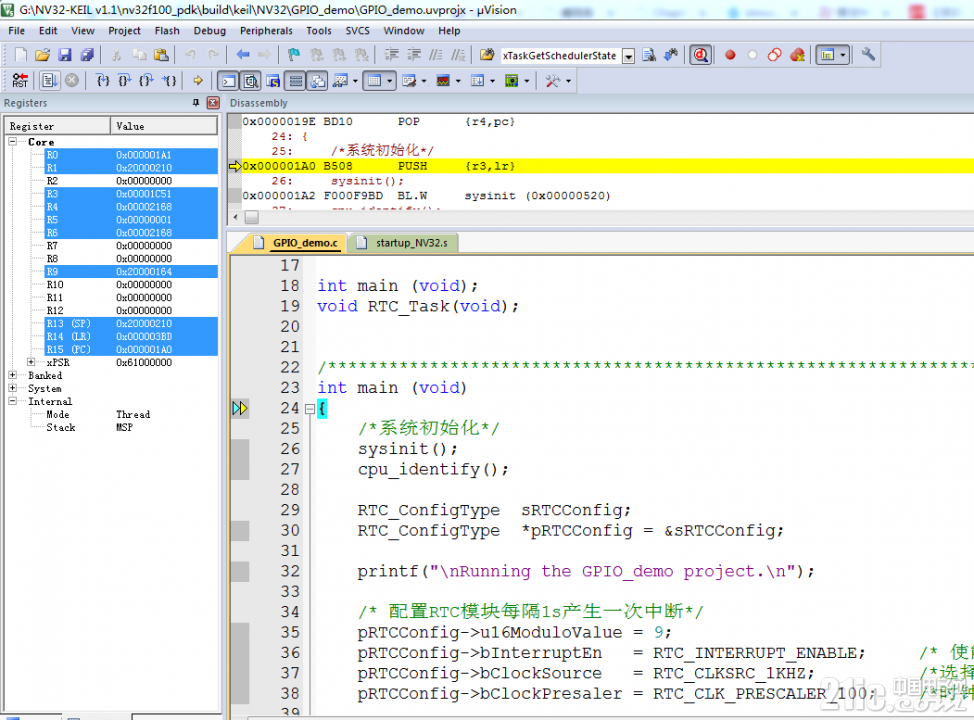The image size is (974, 720).
Task: Open the SVCS menu
Action: pos(357,30)
